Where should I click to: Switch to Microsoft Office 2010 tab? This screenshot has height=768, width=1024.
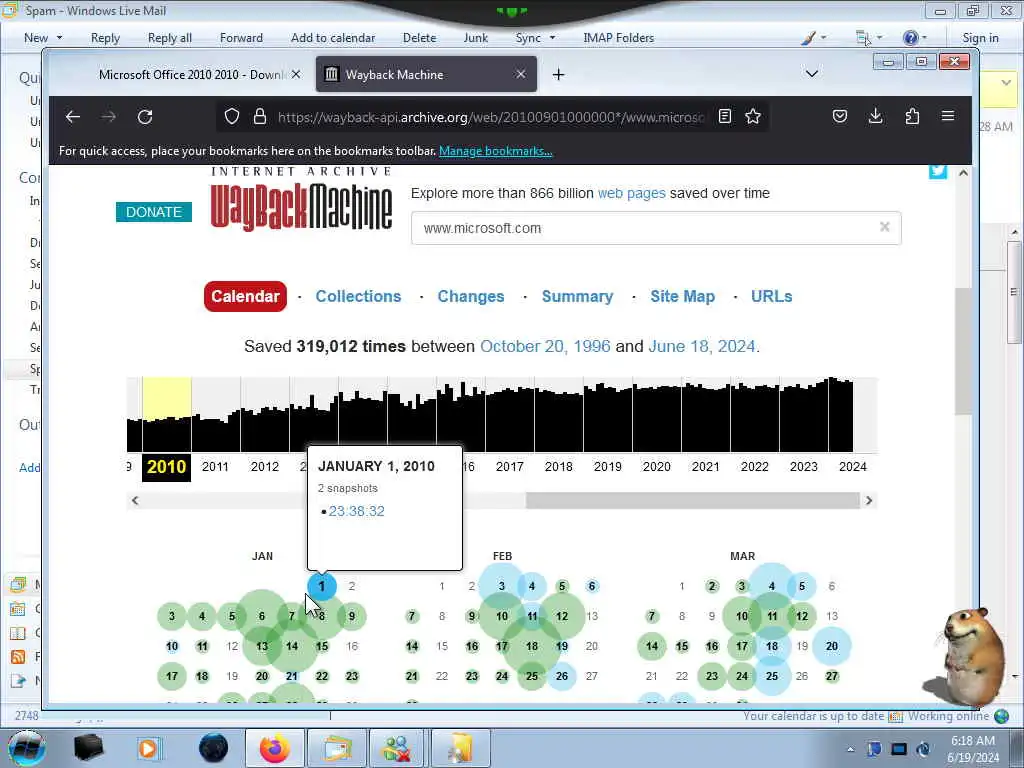[x=193, y=74]
